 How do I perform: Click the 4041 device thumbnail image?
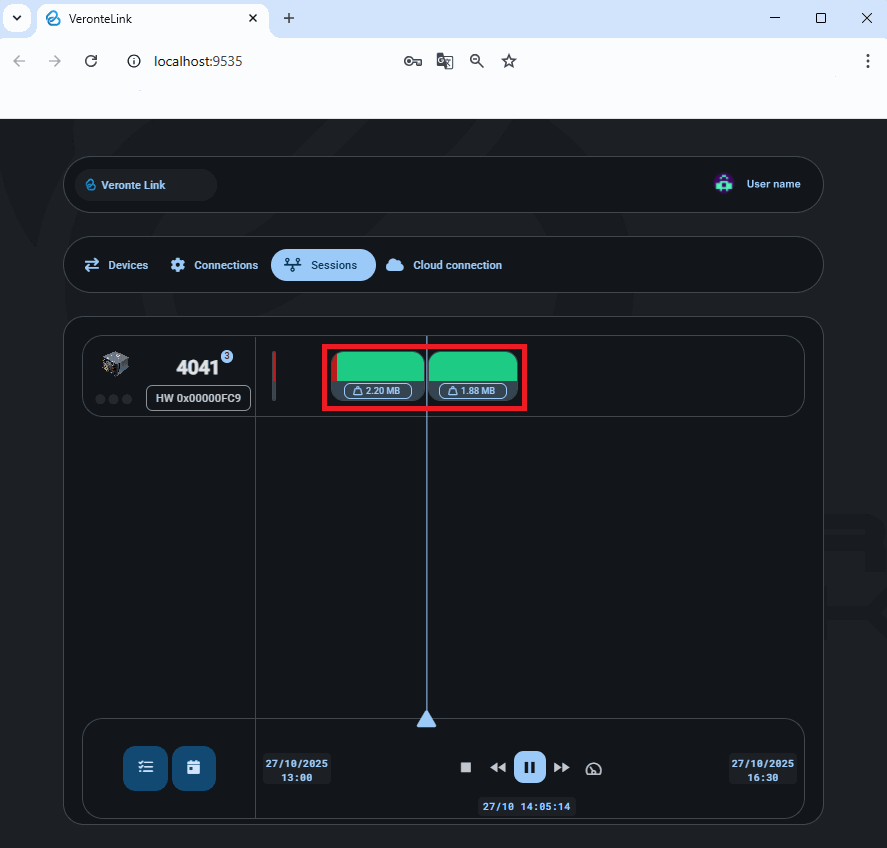tap(116, 365)
